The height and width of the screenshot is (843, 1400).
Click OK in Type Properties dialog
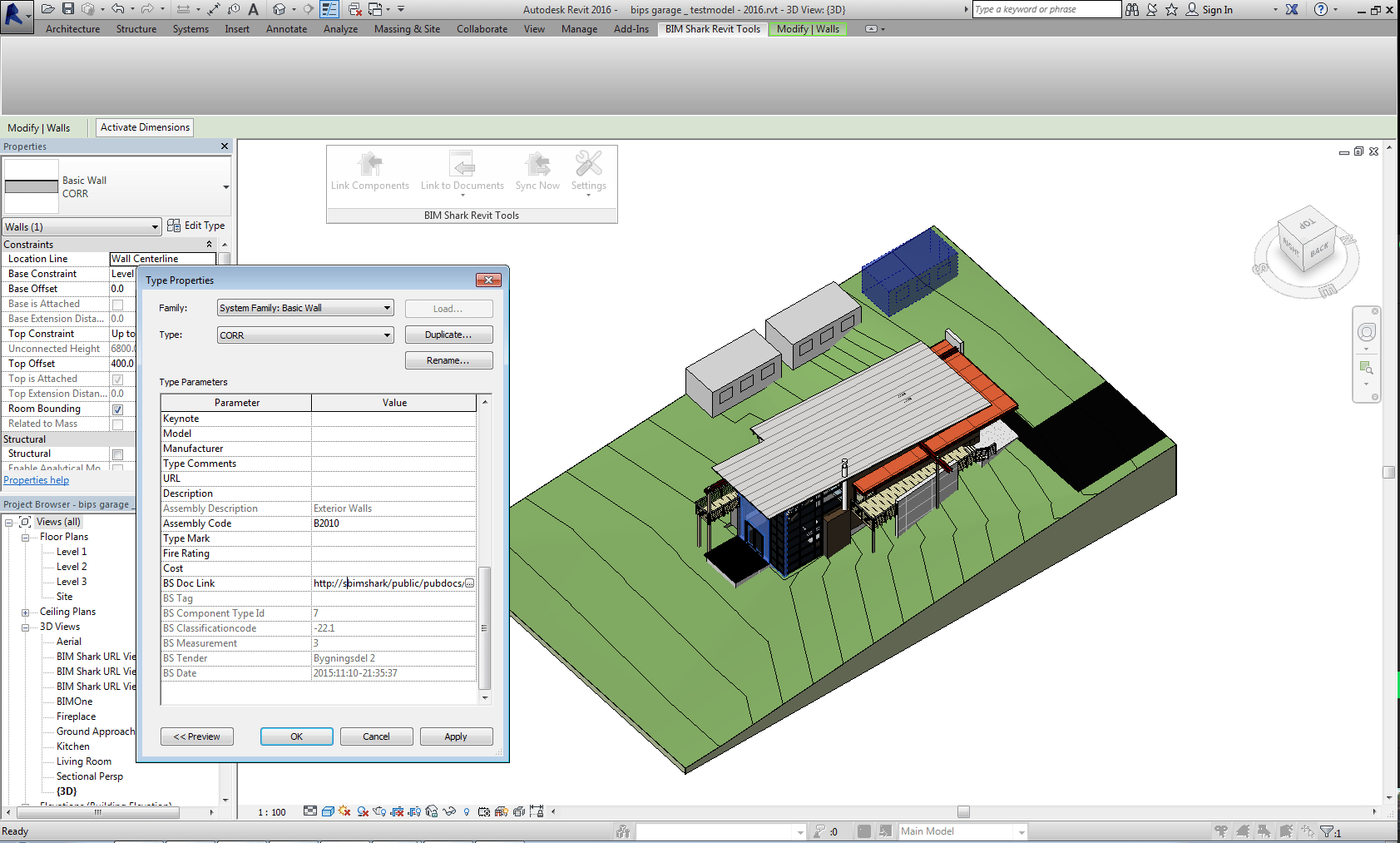click(x=297, y=736)
